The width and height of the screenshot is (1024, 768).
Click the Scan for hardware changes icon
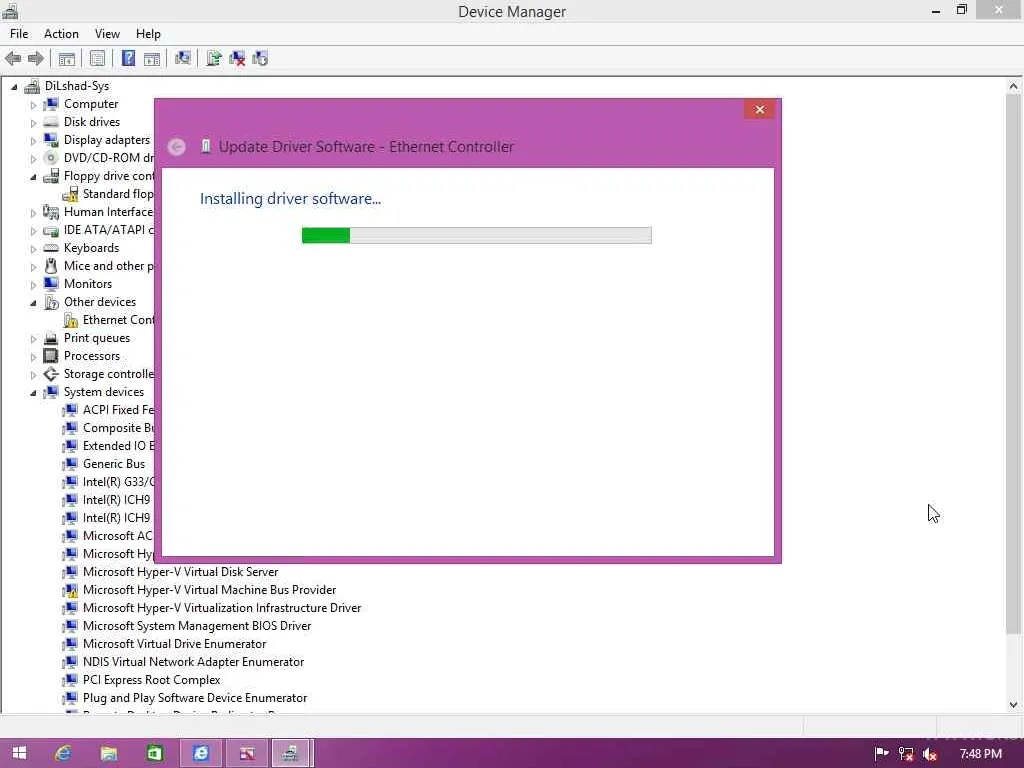point(183,59)
